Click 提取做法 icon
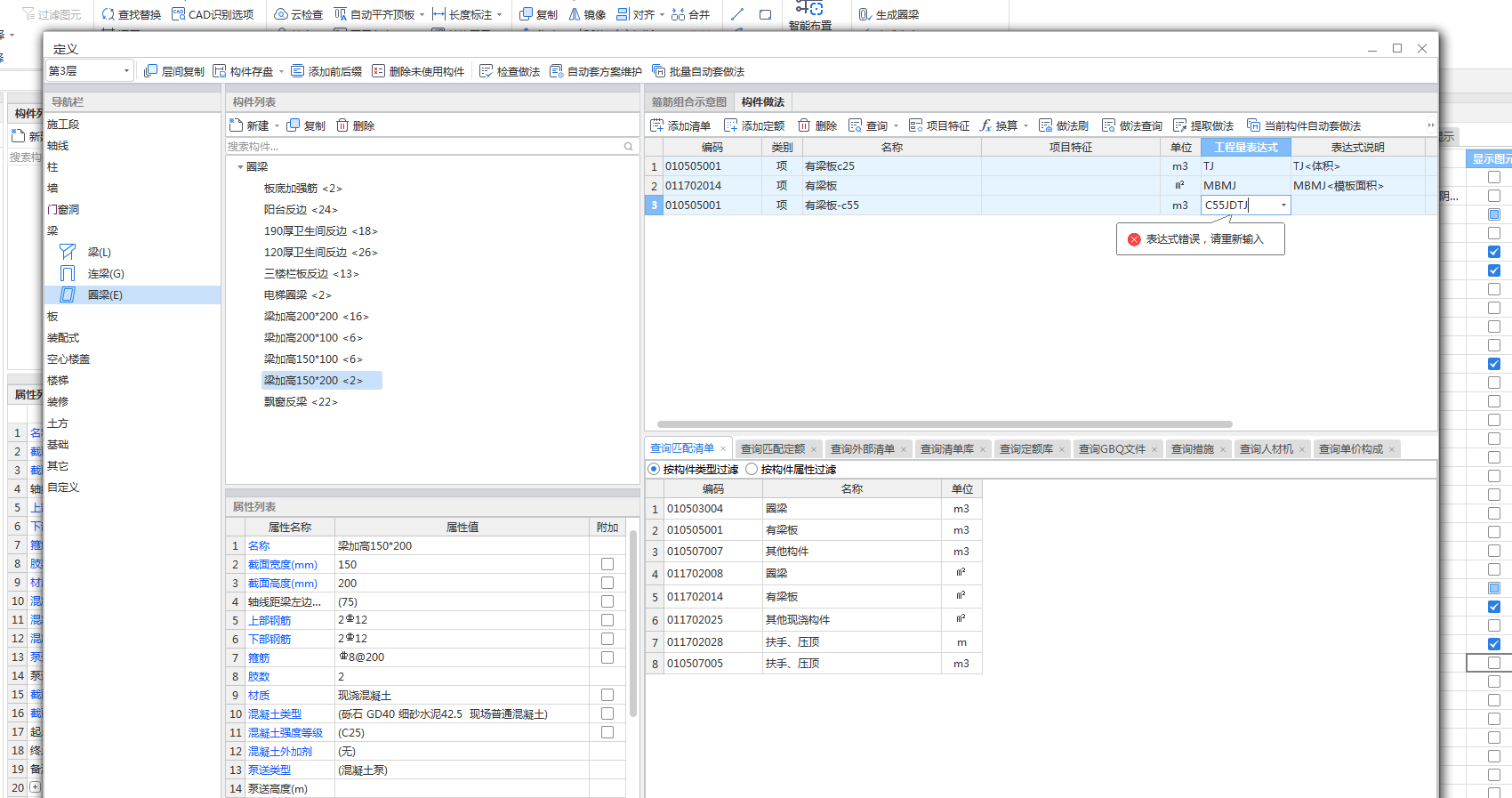This screenshot has height=798, width=1512. pyautogui.click(x=1179, y=125)
